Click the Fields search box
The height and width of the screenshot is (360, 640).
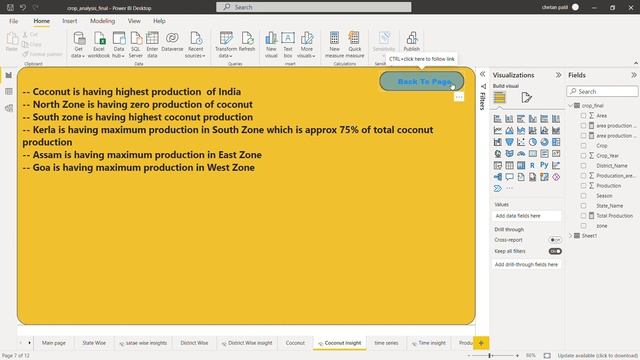point(602,91)
